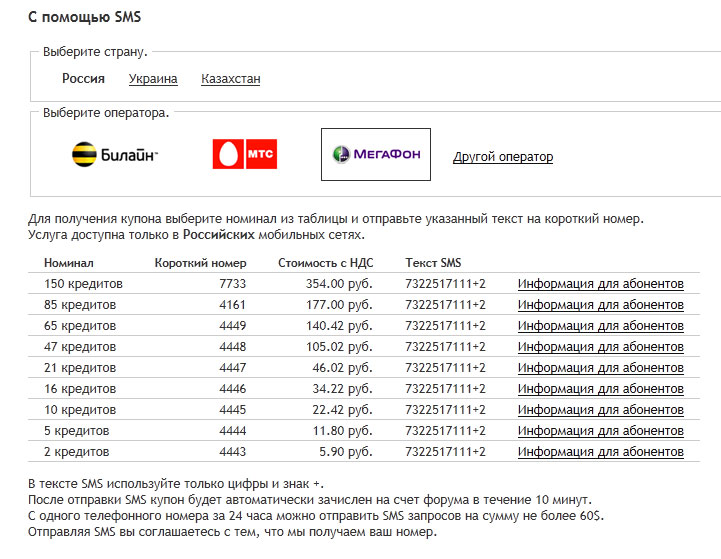Click SMS text in the 4443 row
Image resolution: width=721 pixels, height=559 pixels.
[445, 452]
